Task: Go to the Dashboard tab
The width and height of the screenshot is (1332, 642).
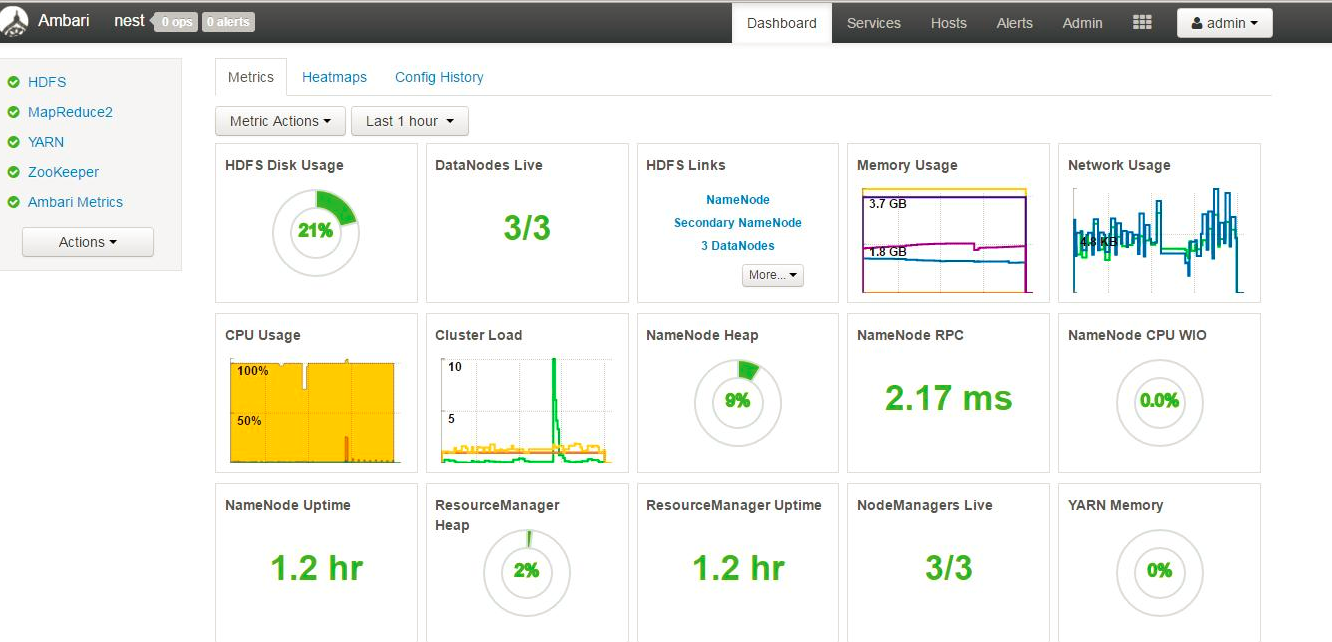Action: tap(782, 23)
